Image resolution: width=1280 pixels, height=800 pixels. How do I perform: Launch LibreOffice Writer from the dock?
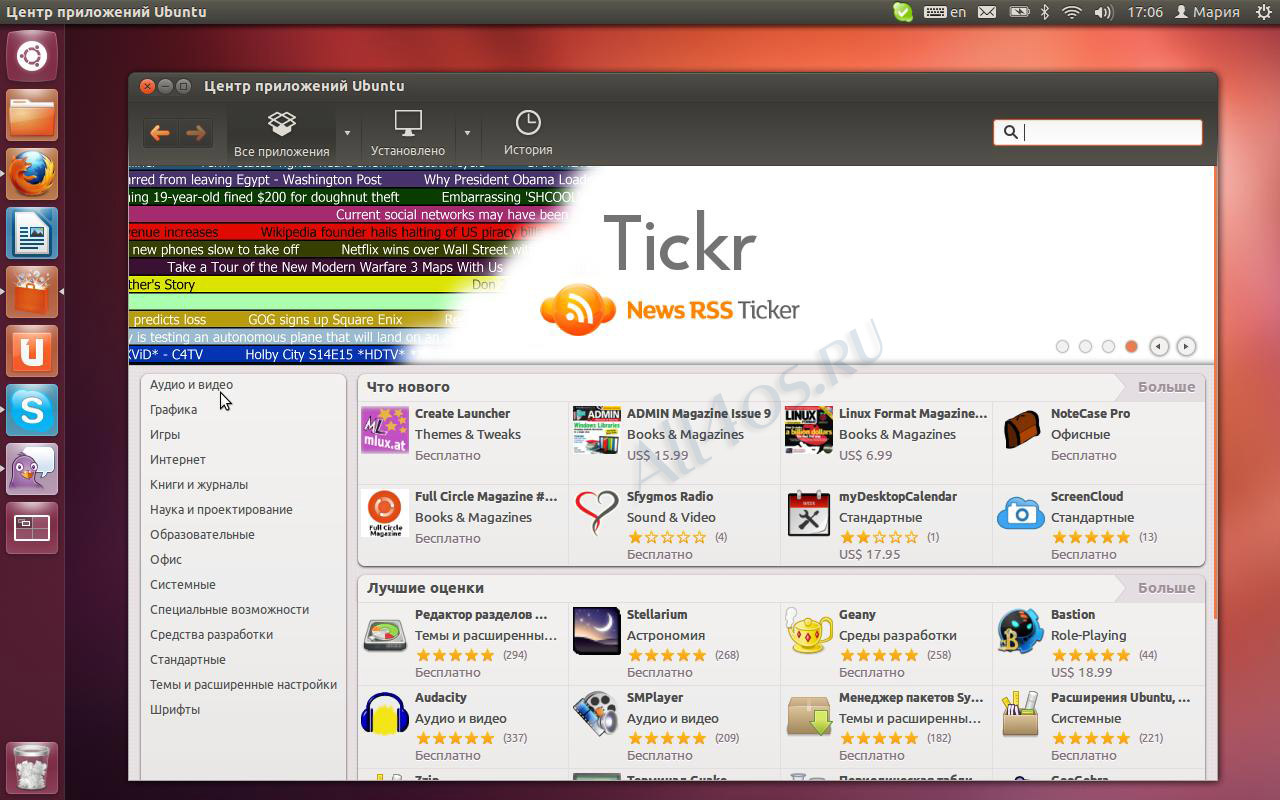32,234
